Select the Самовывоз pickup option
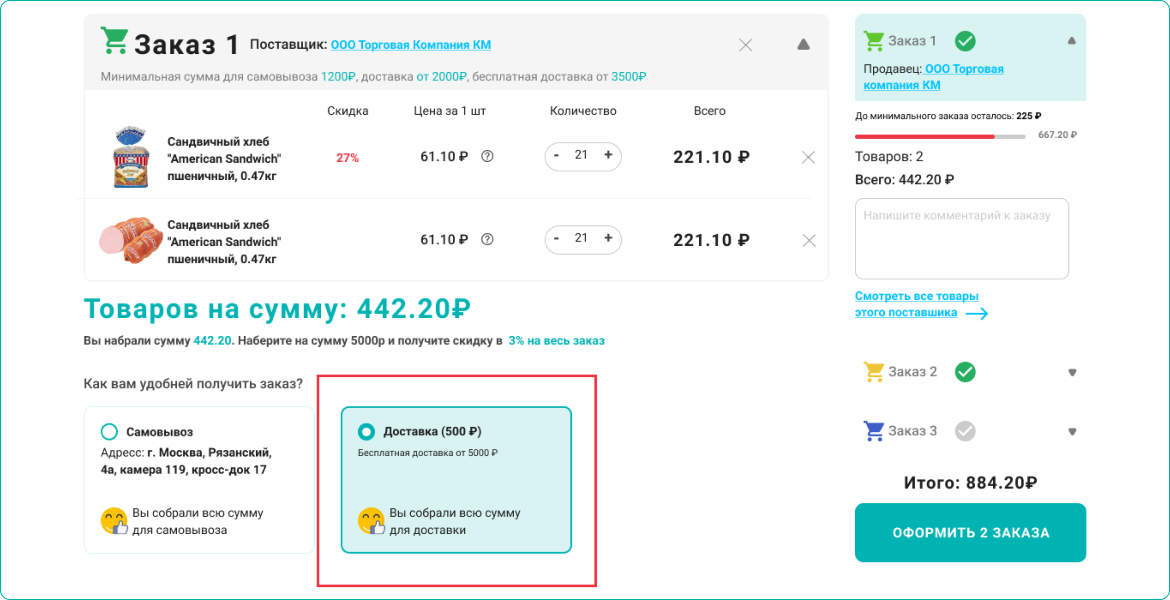 click(x=109, y=432)
